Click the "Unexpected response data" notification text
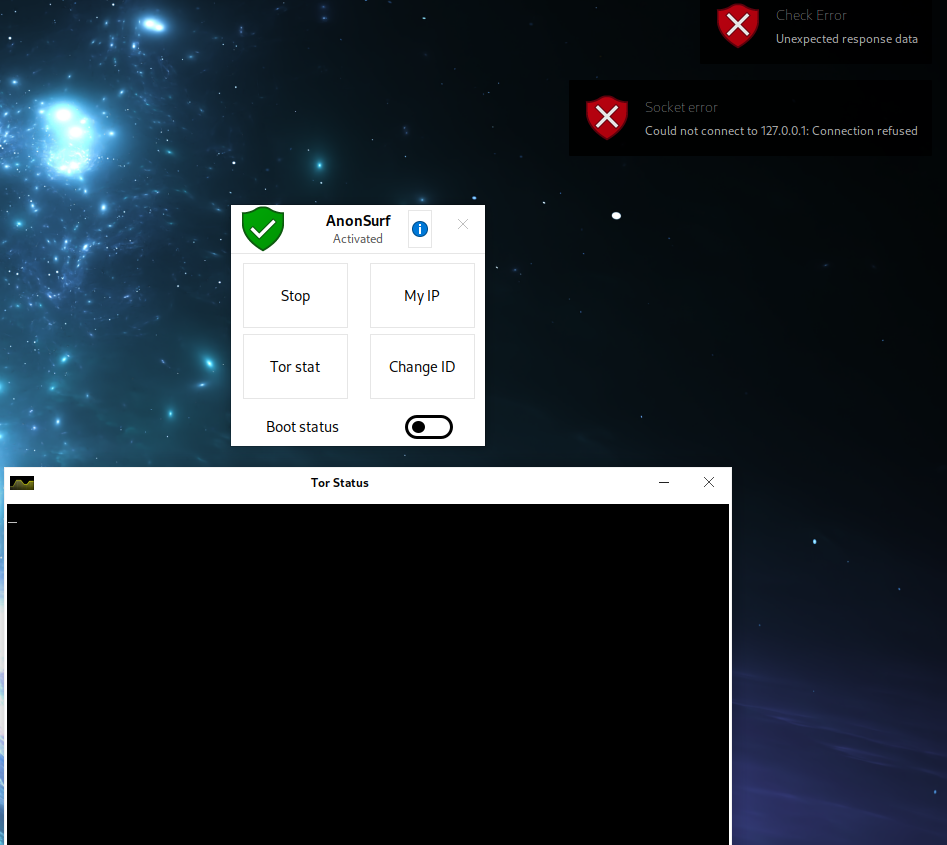The height and width of the screenshot is (845, 947). [x=847, y=39]
